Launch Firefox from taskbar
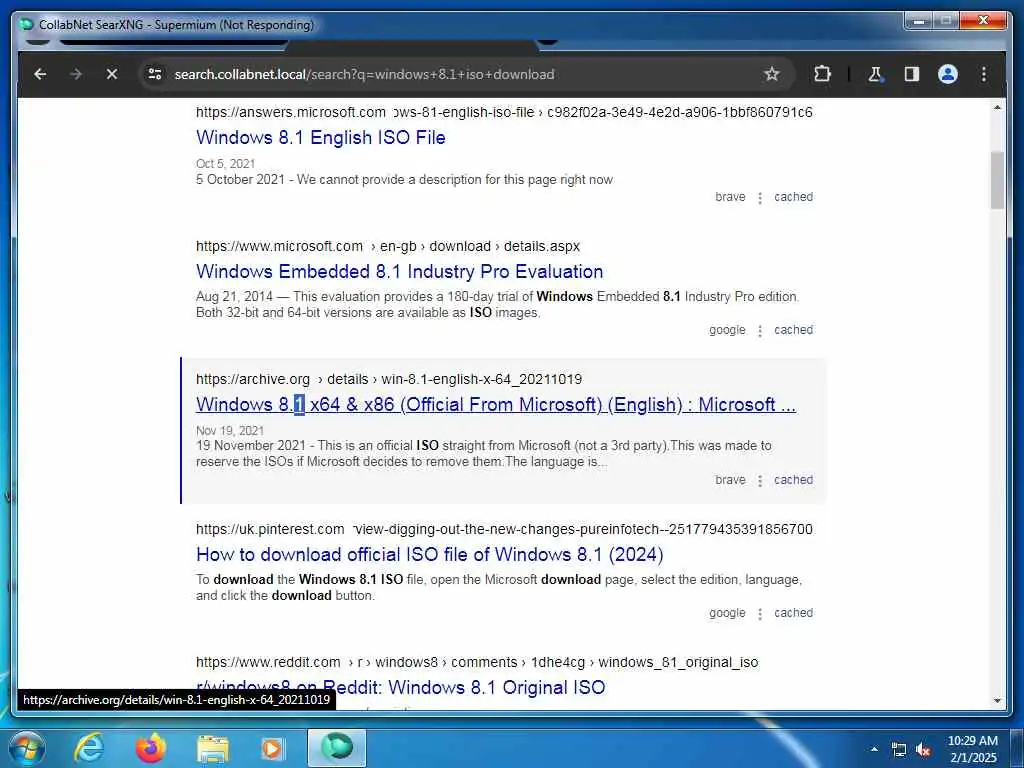Screen dimensions: 1024x768 tap(151, 748)
